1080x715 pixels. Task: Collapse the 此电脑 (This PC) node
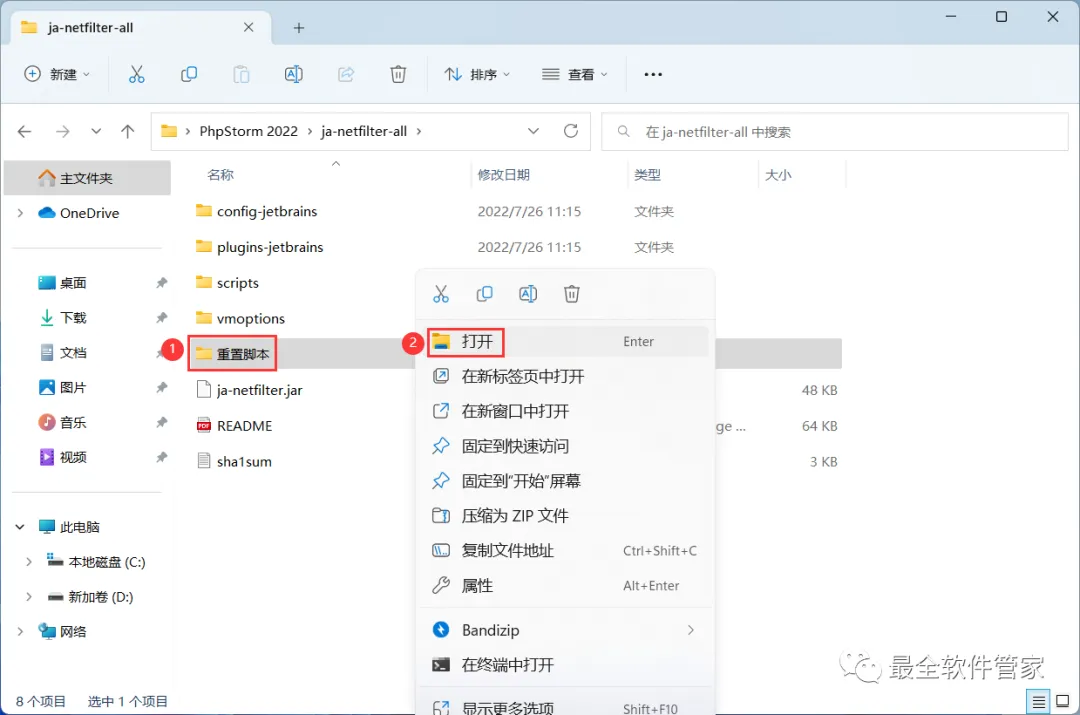pos(20,527)
